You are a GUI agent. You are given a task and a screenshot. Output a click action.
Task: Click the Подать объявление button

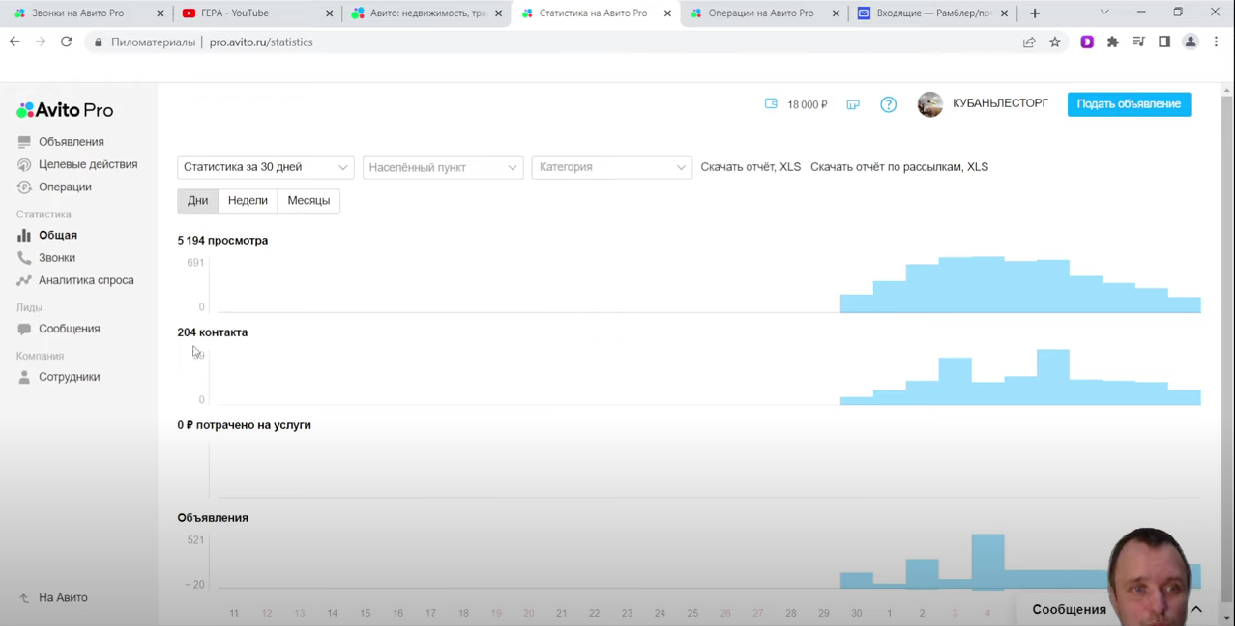[x=1129, y=104]
